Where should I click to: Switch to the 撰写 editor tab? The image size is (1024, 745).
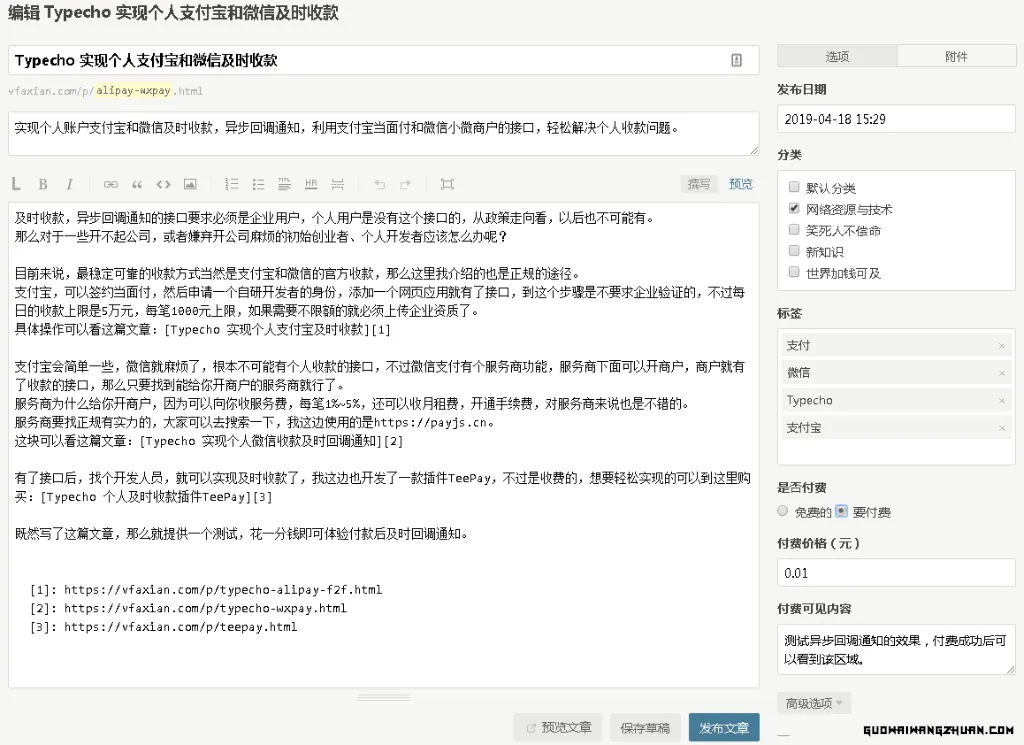pyautogui.click(x=699, y=184)
